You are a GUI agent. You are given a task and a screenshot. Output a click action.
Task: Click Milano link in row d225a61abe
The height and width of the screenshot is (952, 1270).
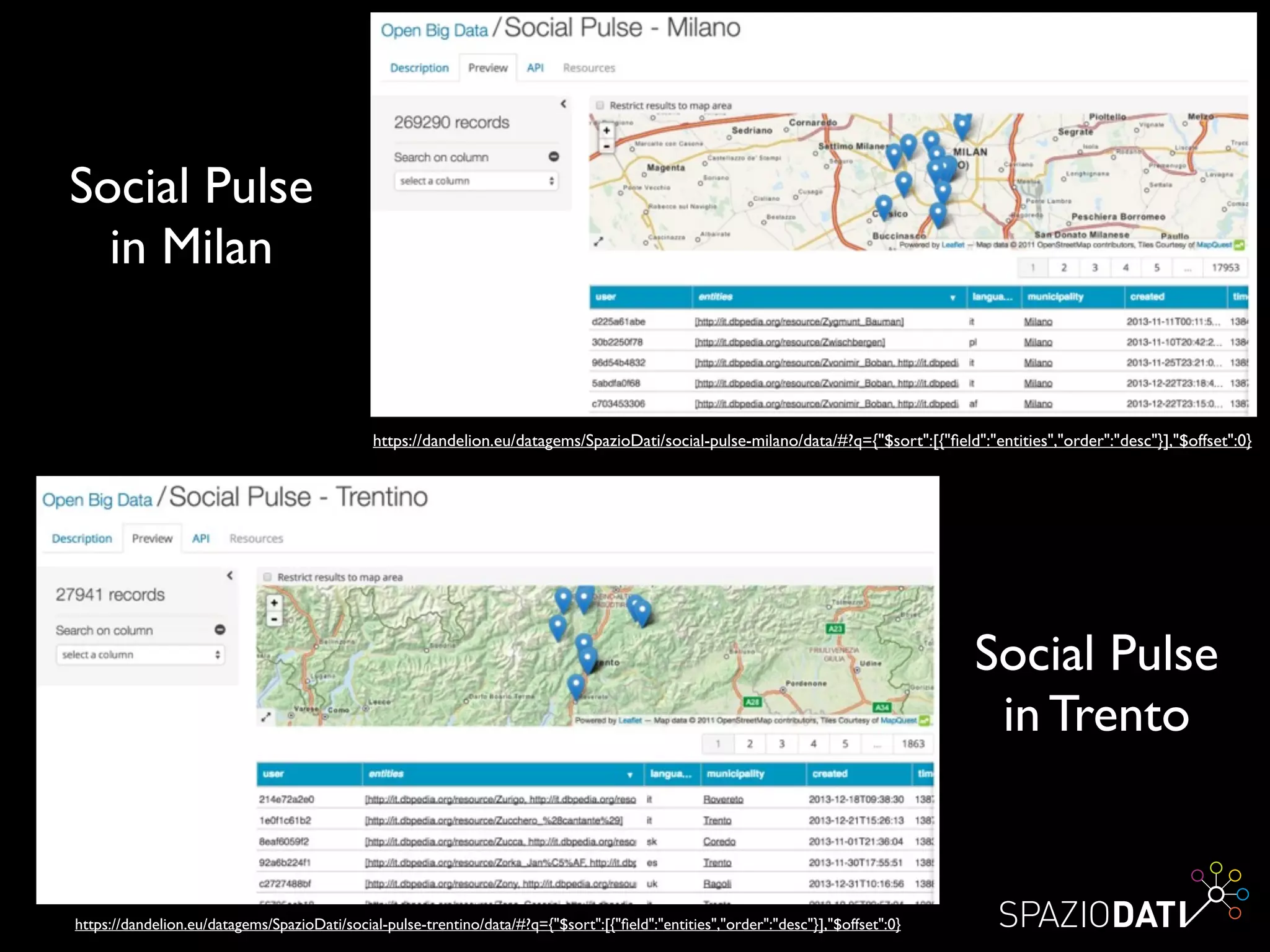1038,322
